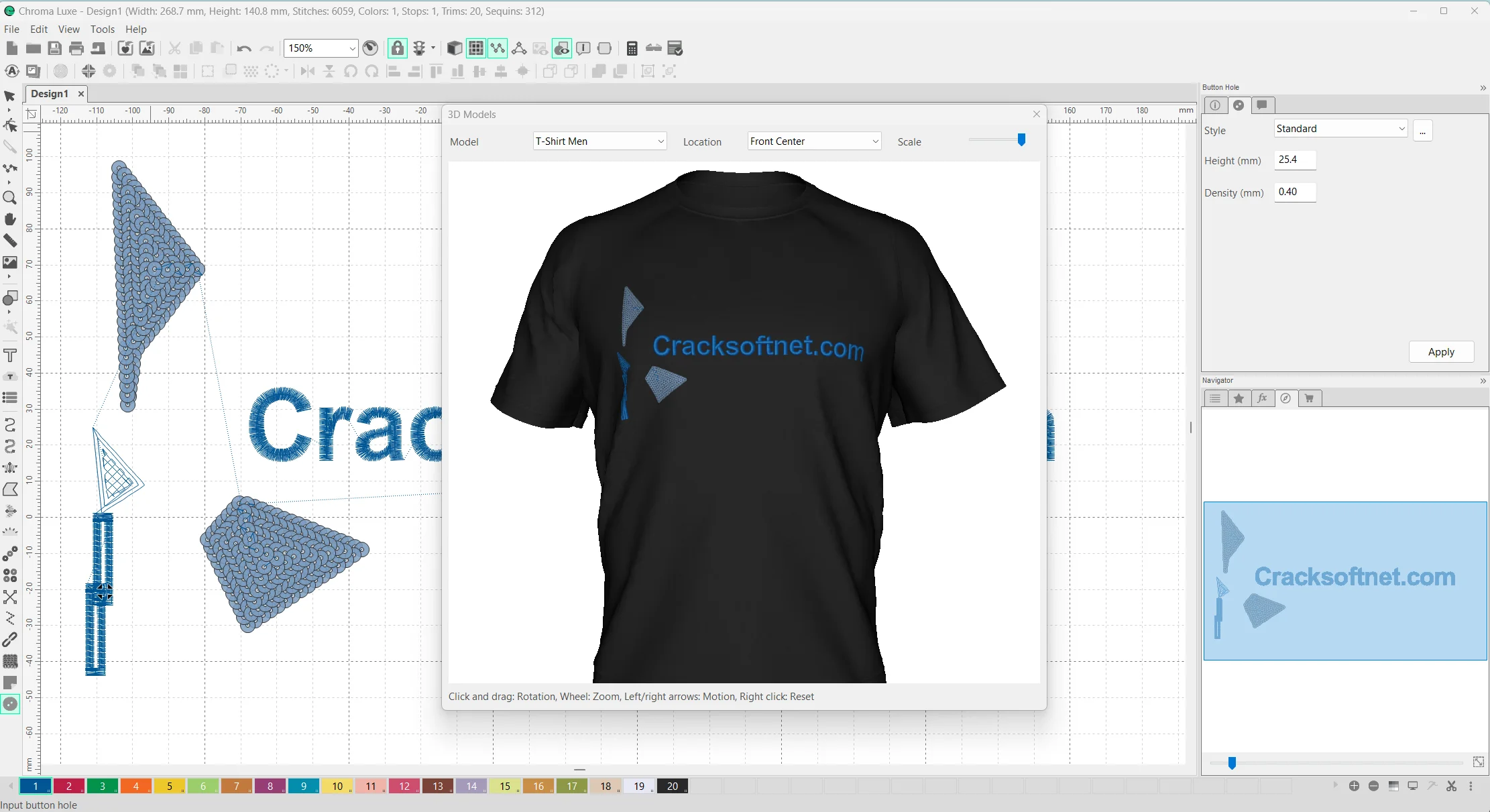Image resolution: width=1490 pixels, height=812 pixels.
Task: Click the Navigator design preview thumbnail
Action: click(x=1345, y=581)
